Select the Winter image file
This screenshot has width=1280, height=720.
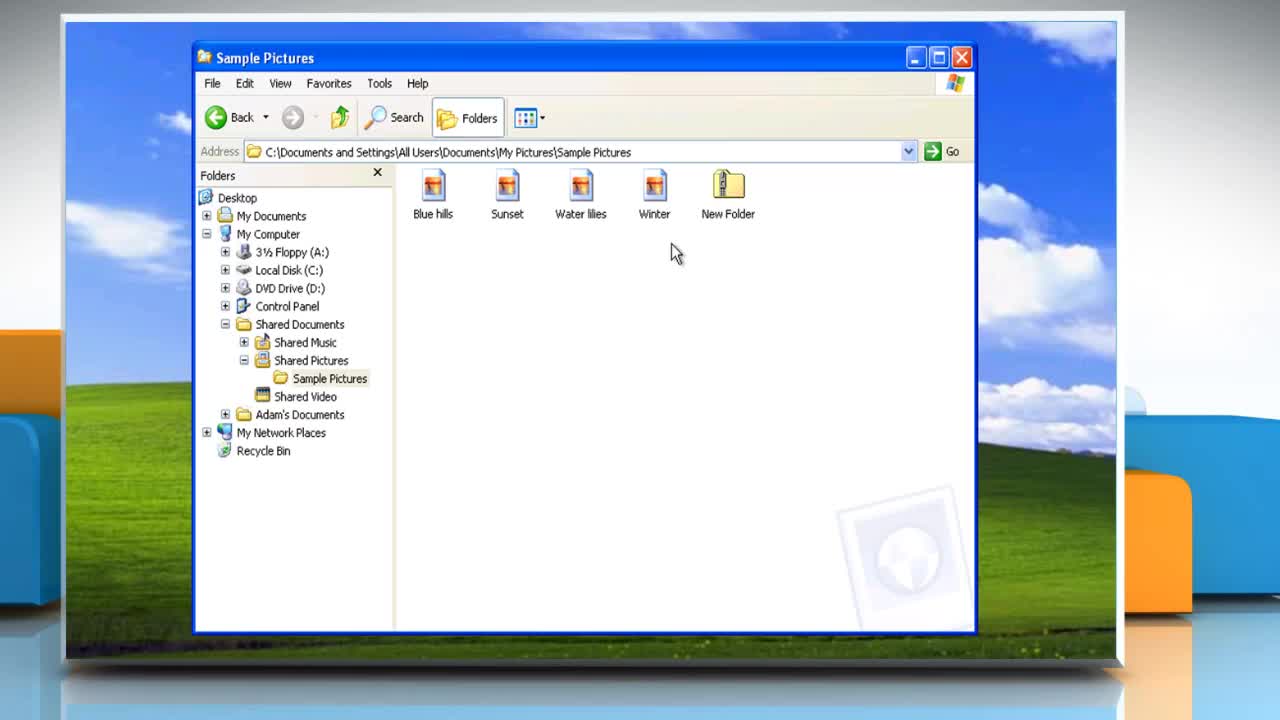[x=655, y=195]
